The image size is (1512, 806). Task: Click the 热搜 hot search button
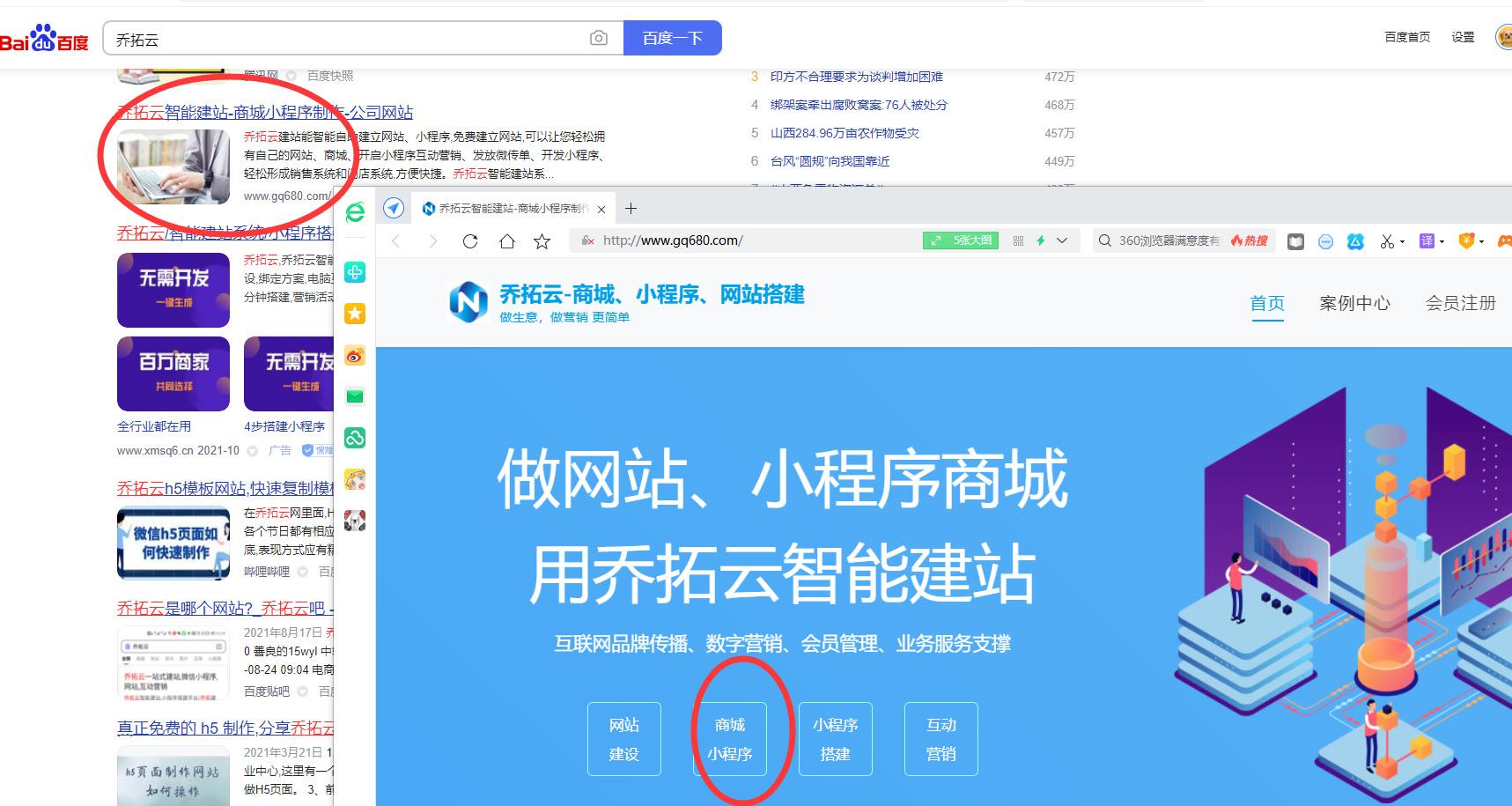click(1250, 240)
